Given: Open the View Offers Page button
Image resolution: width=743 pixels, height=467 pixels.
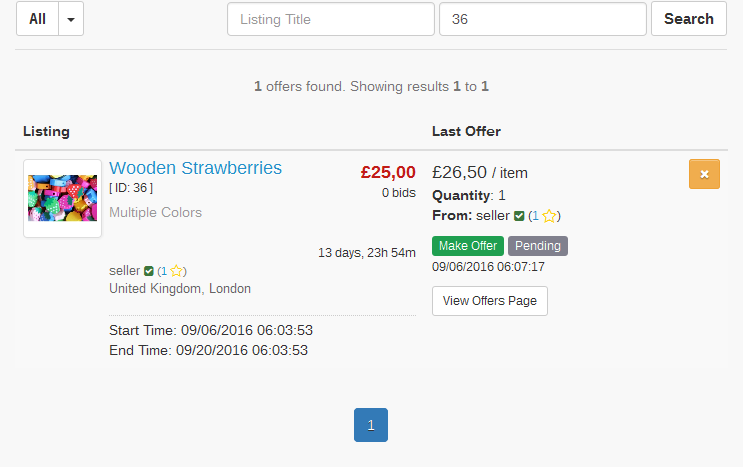Looking at the screenshot, I should 490,301.
